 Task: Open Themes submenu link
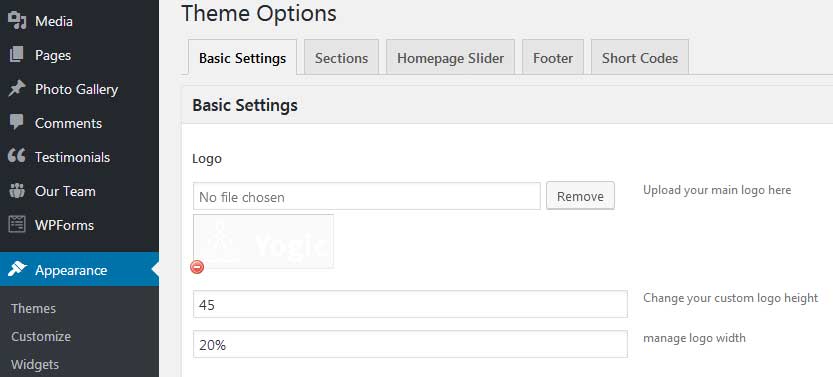(x=33, y=309)
